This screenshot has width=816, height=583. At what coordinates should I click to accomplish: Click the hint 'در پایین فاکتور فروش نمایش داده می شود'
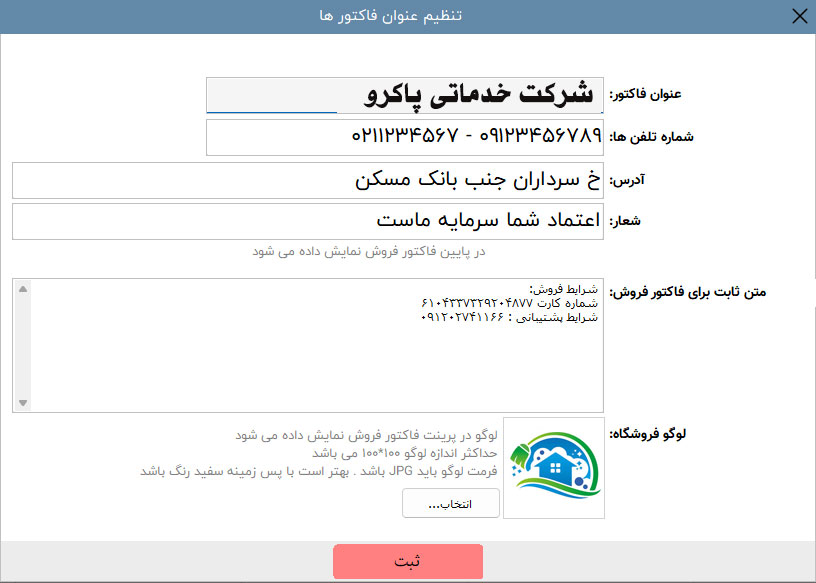tap(369, 251)
